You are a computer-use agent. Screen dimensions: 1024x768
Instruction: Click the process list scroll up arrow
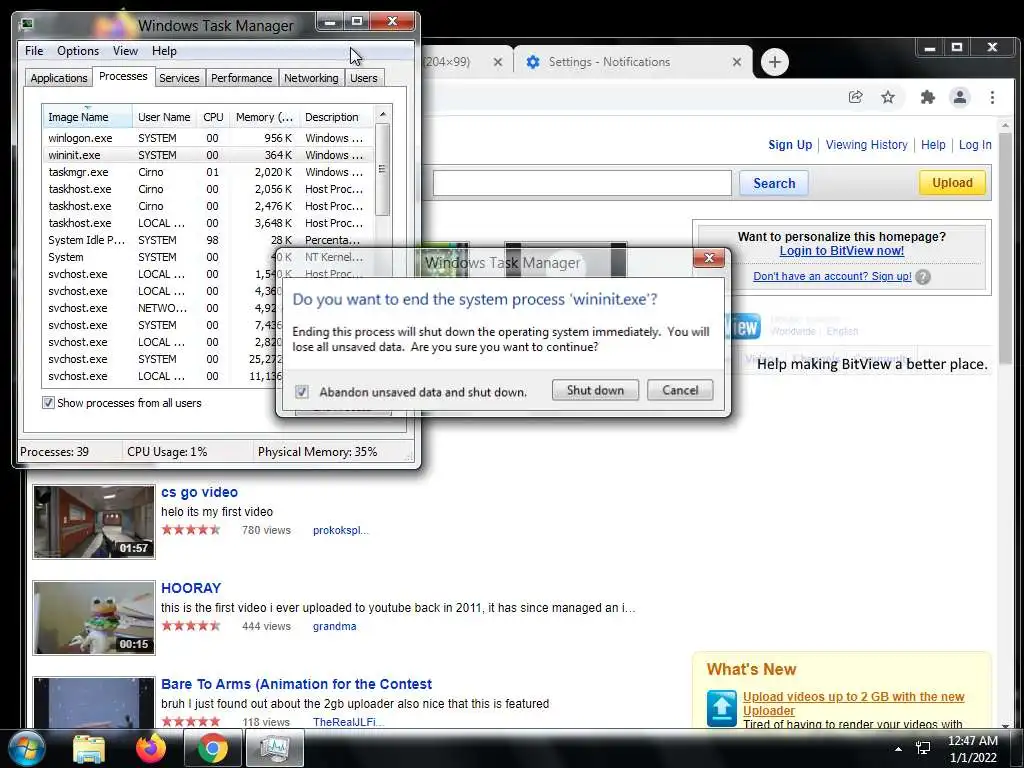pyautogui.click(x=383, y=114)
